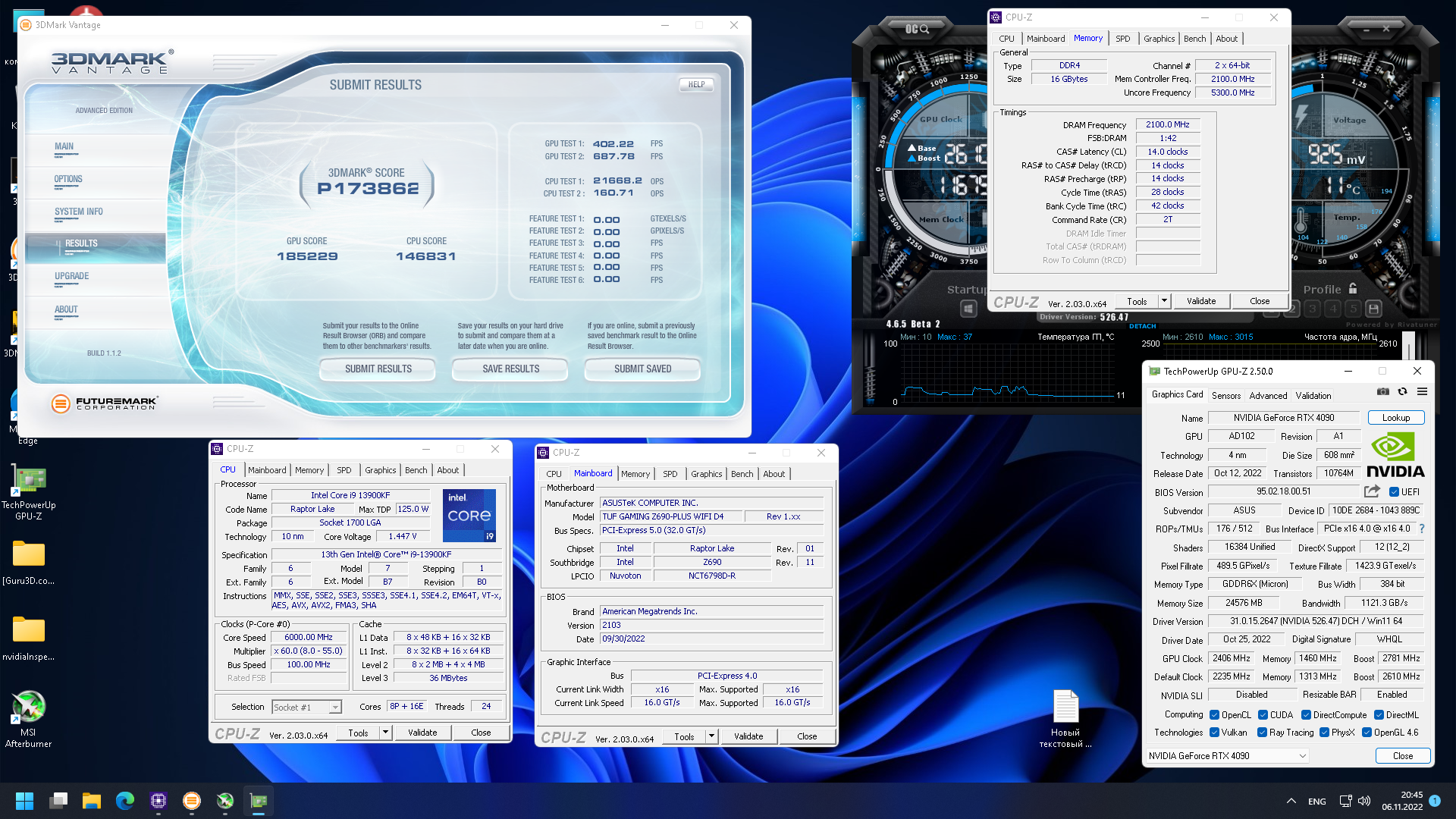
Task: Open the MSI Afterburner desktop shortcut
Action: coord(29,719)
